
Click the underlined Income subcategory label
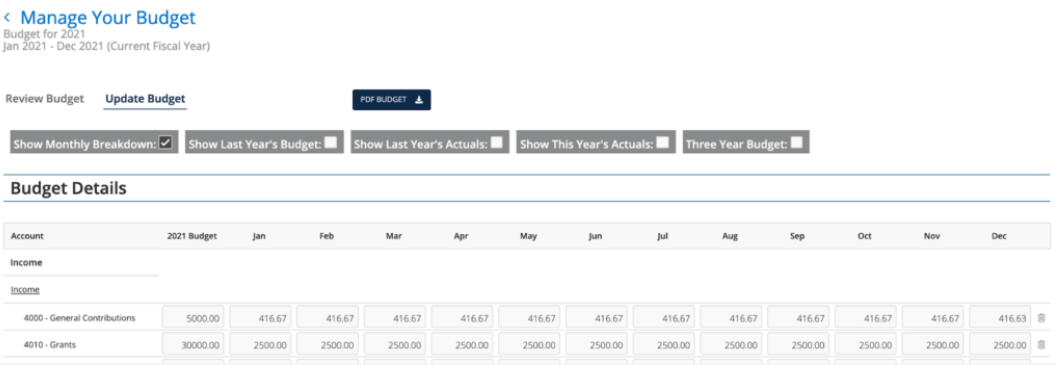[25, 290]
